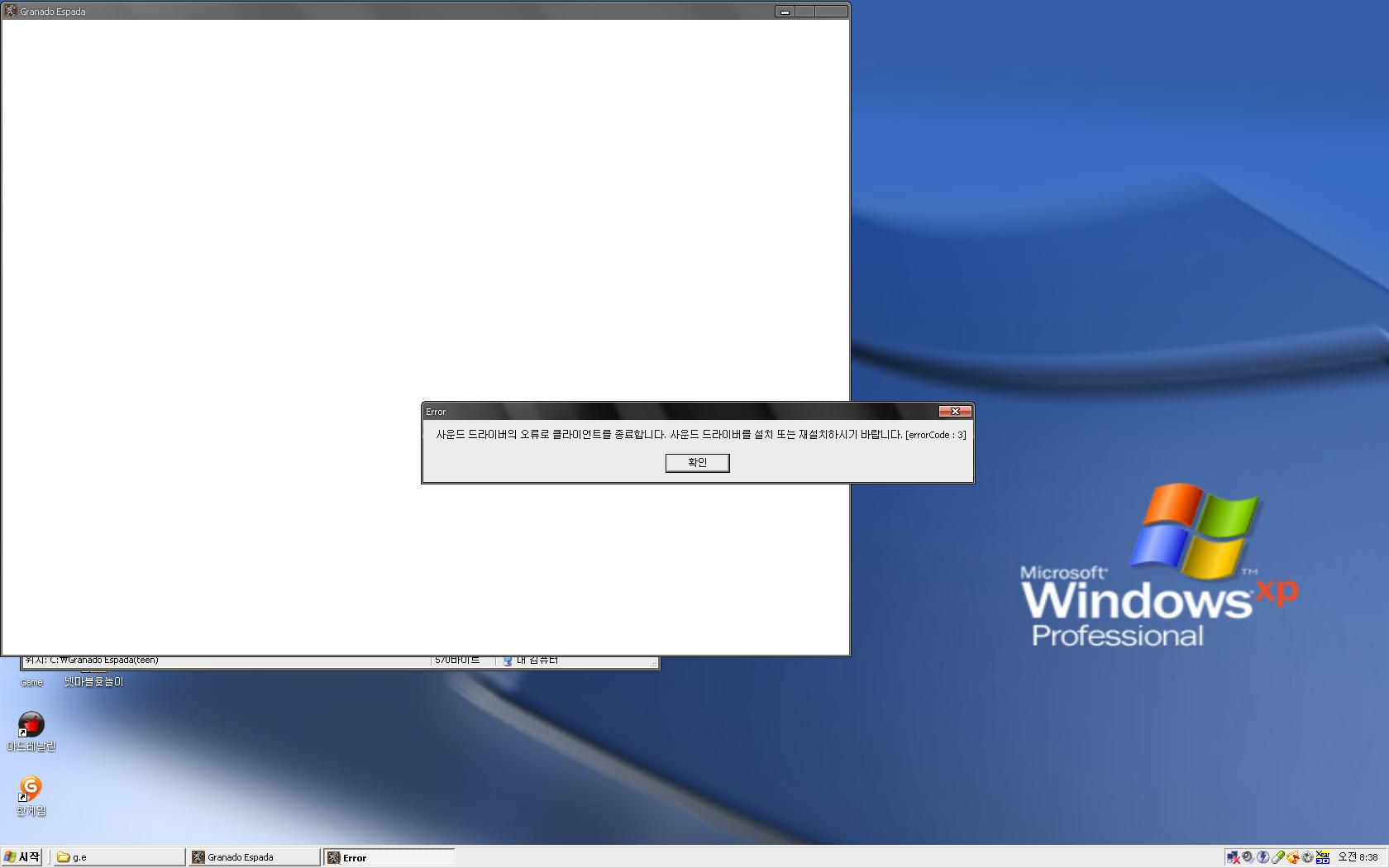
Task: Open the 시작 Start menu button
Action: 22,857
